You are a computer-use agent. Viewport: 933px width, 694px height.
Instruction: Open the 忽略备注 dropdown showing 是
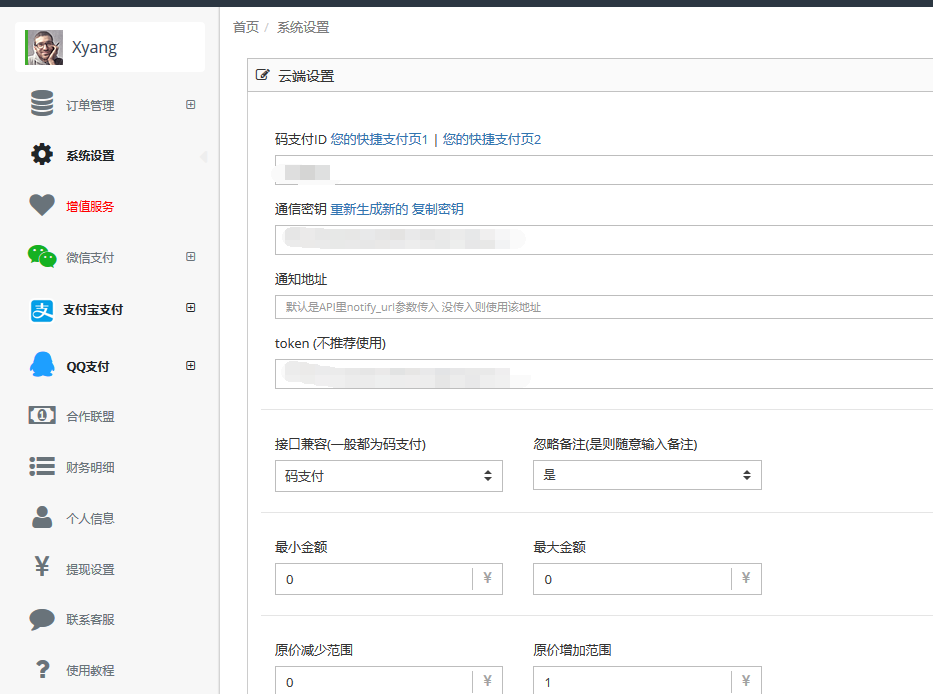(x=647, y=475)
